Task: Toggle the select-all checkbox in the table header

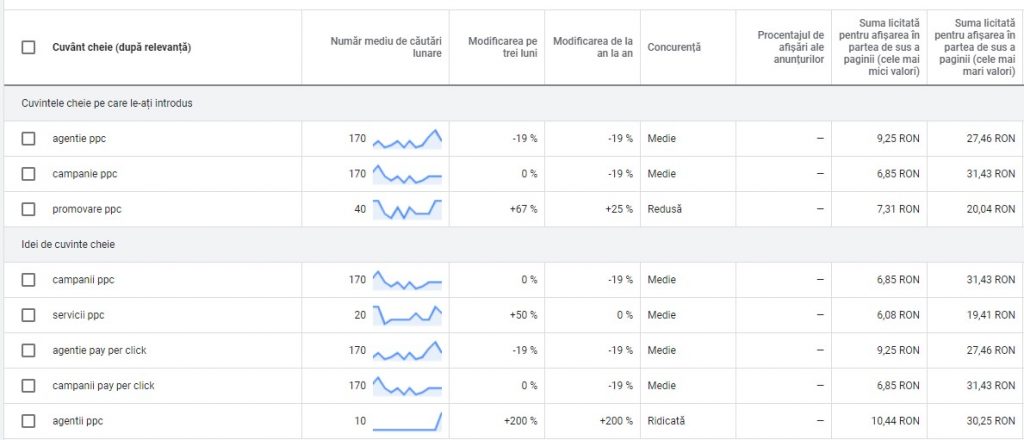Action: point(28,47)
